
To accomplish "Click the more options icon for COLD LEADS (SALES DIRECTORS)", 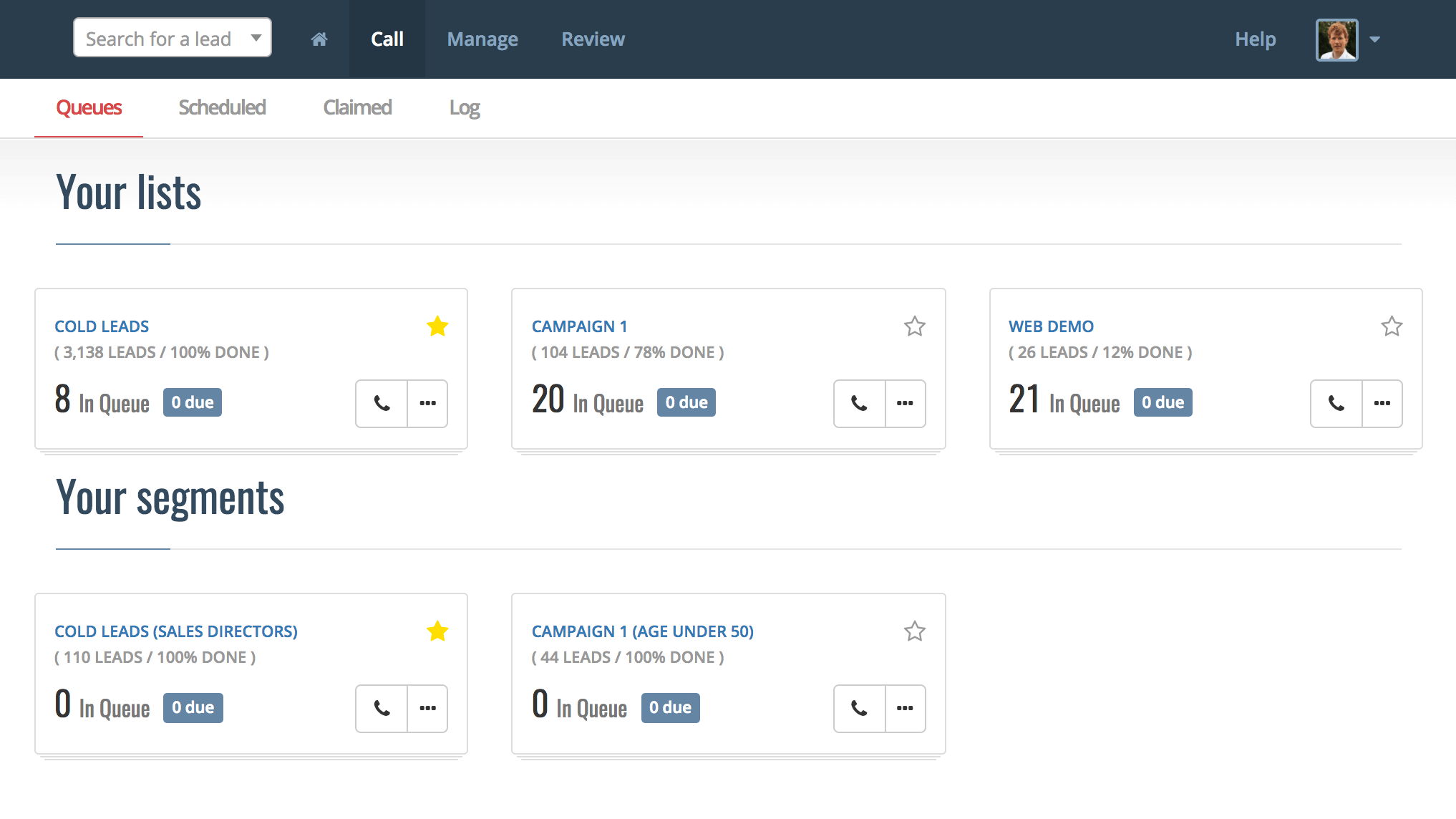I will (x=427, y=707).
